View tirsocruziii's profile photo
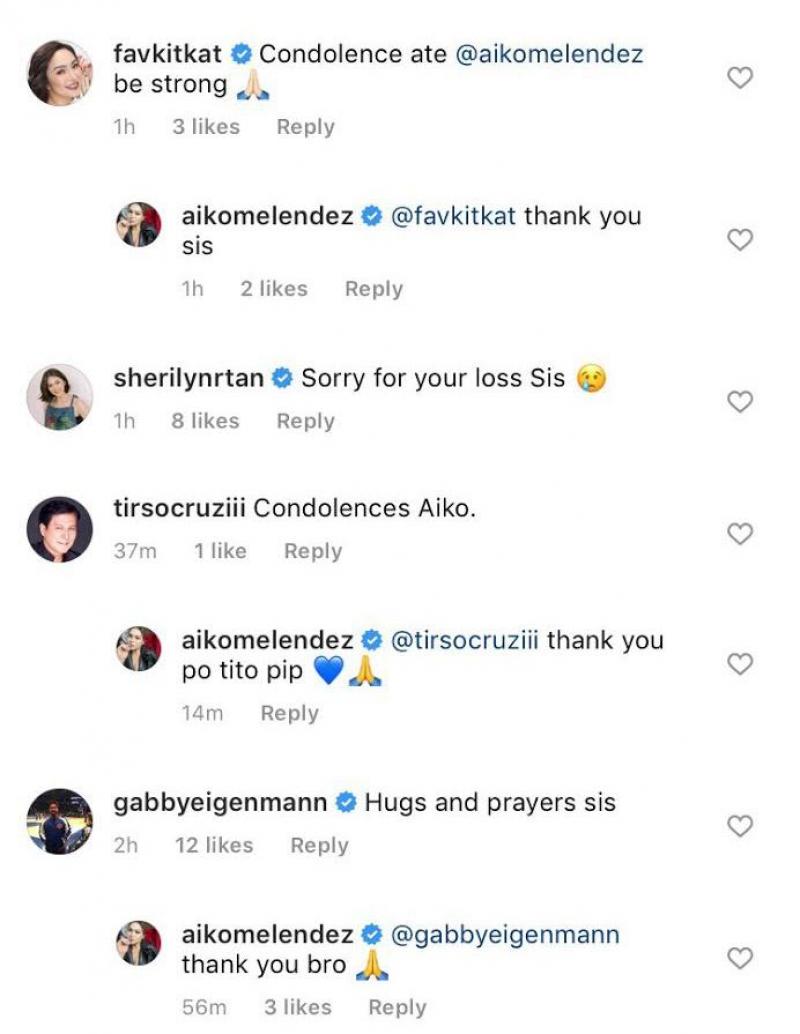800x1034 pixels. point(59,529)
